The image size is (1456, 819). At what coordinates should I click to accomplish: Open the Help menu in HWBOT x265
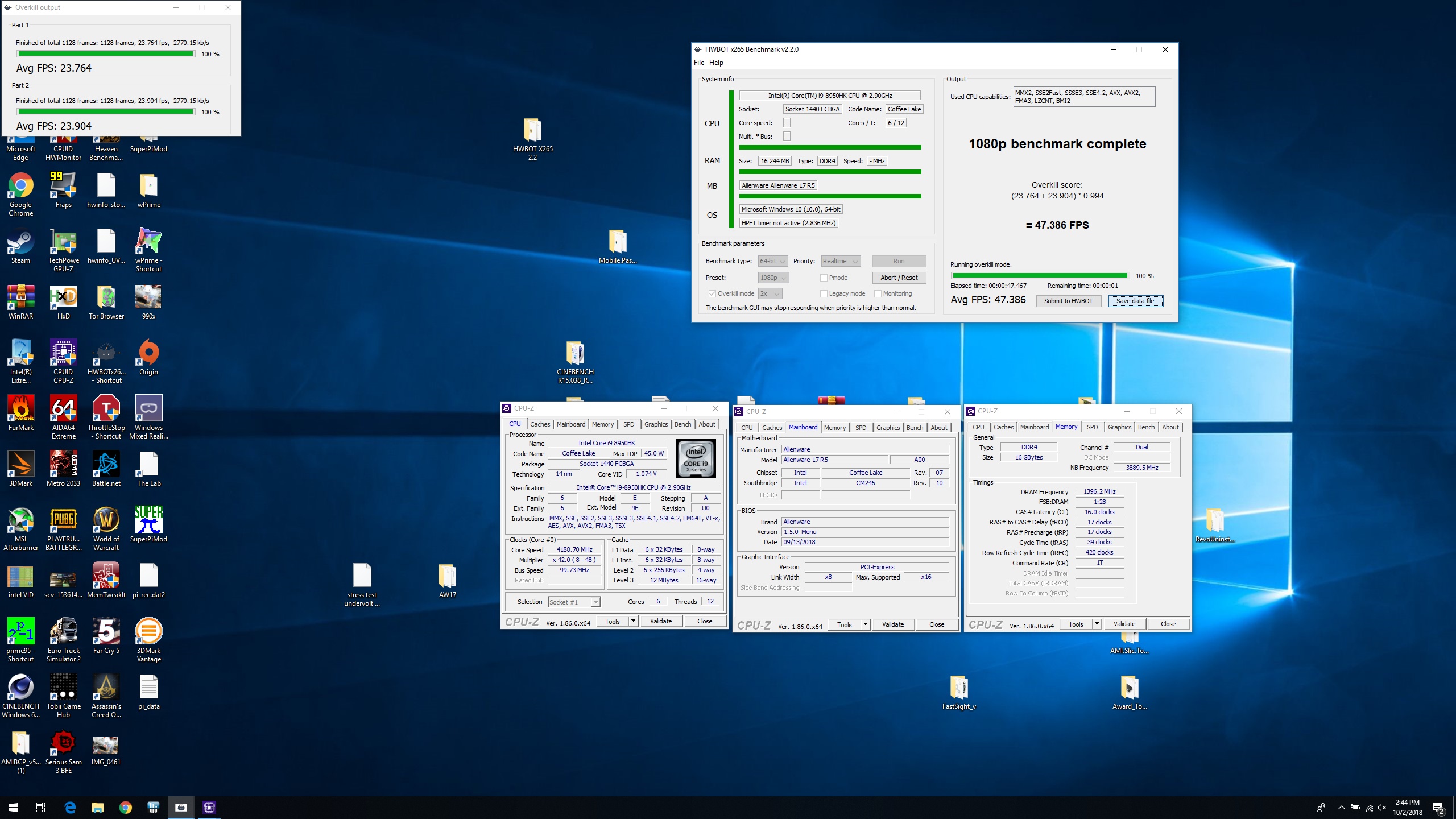[716, 63]
